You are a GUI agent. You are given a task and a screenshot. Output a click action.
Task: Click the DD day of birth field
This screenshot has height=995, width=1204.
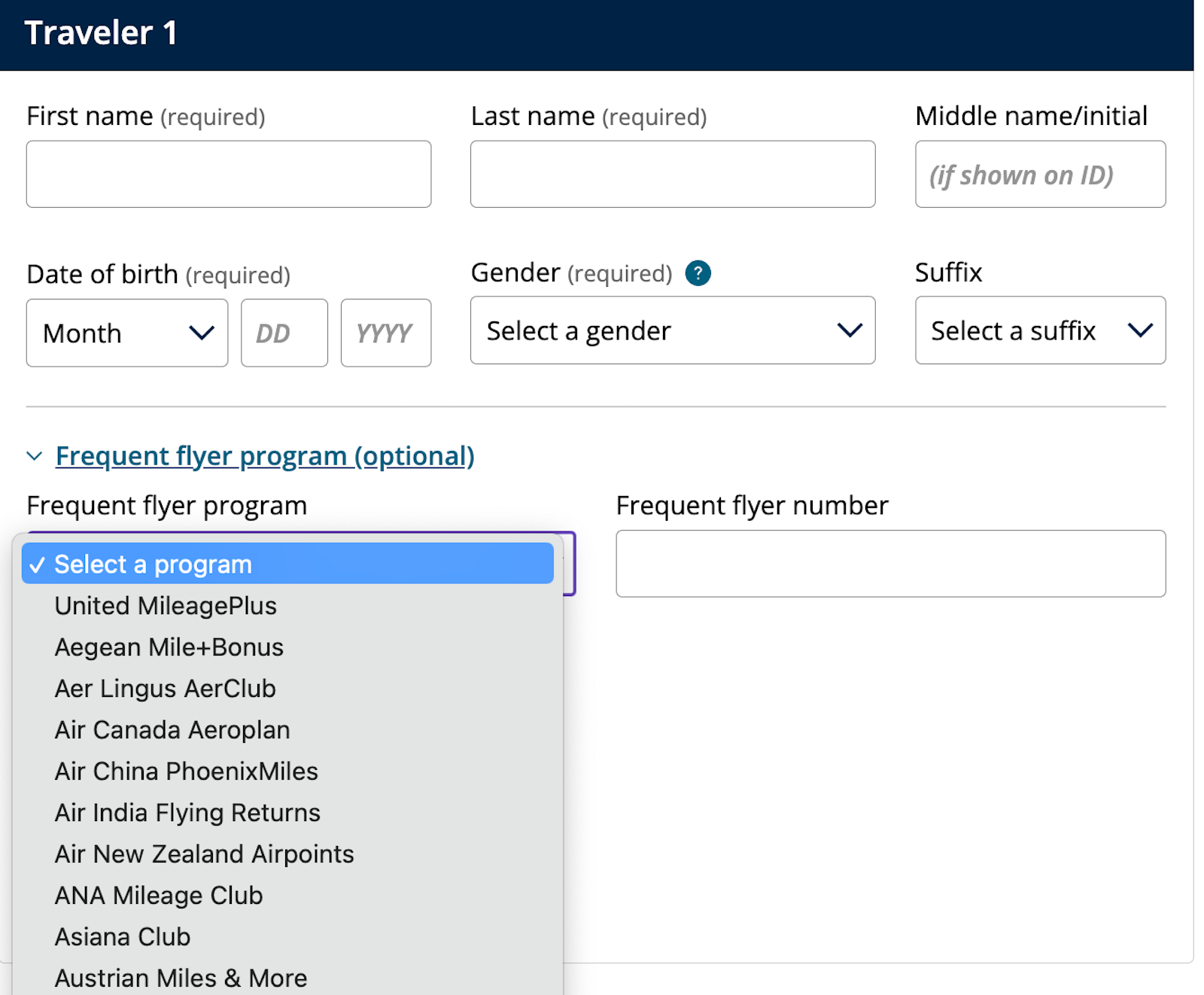[284, 333]
